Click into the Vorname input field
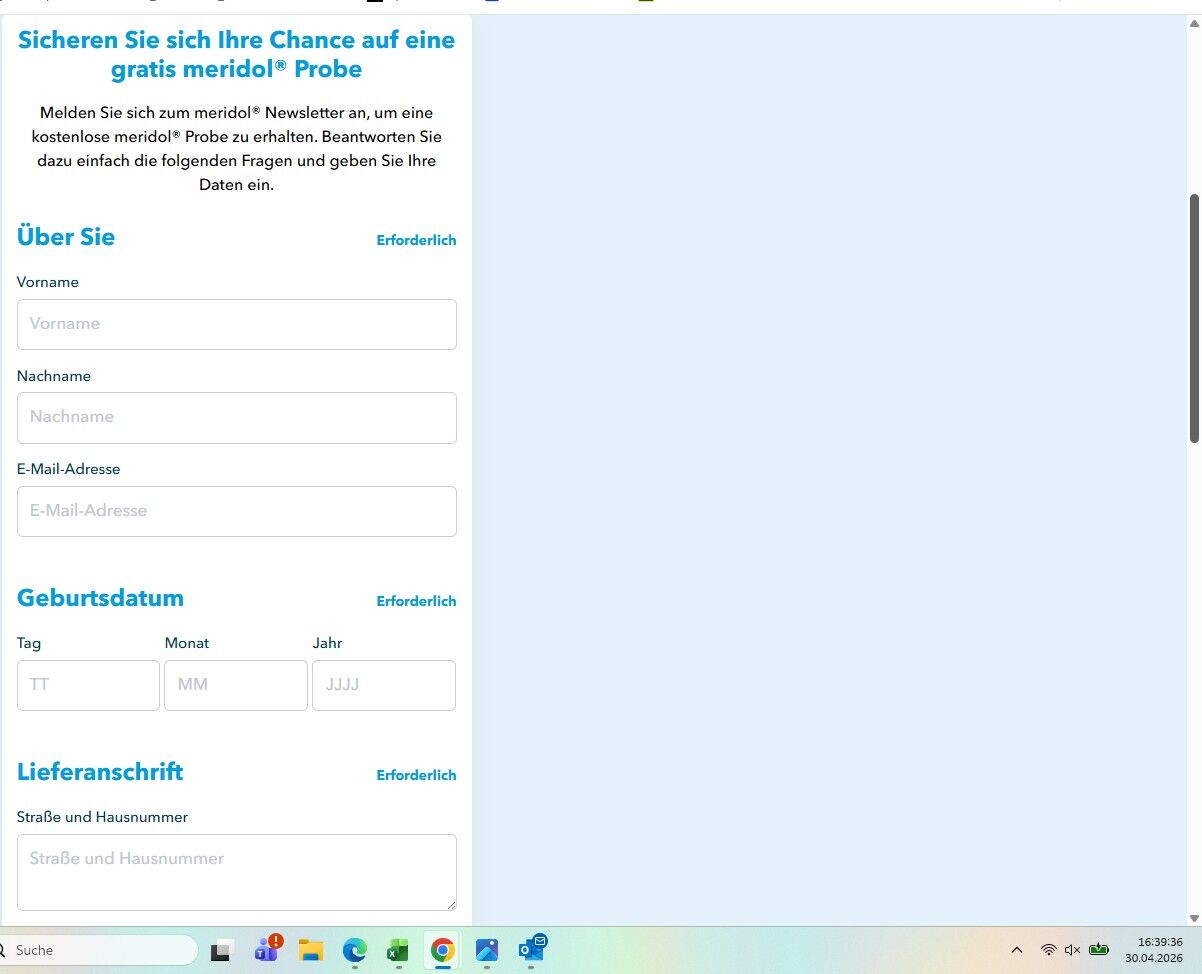 (x=236, y=324)
